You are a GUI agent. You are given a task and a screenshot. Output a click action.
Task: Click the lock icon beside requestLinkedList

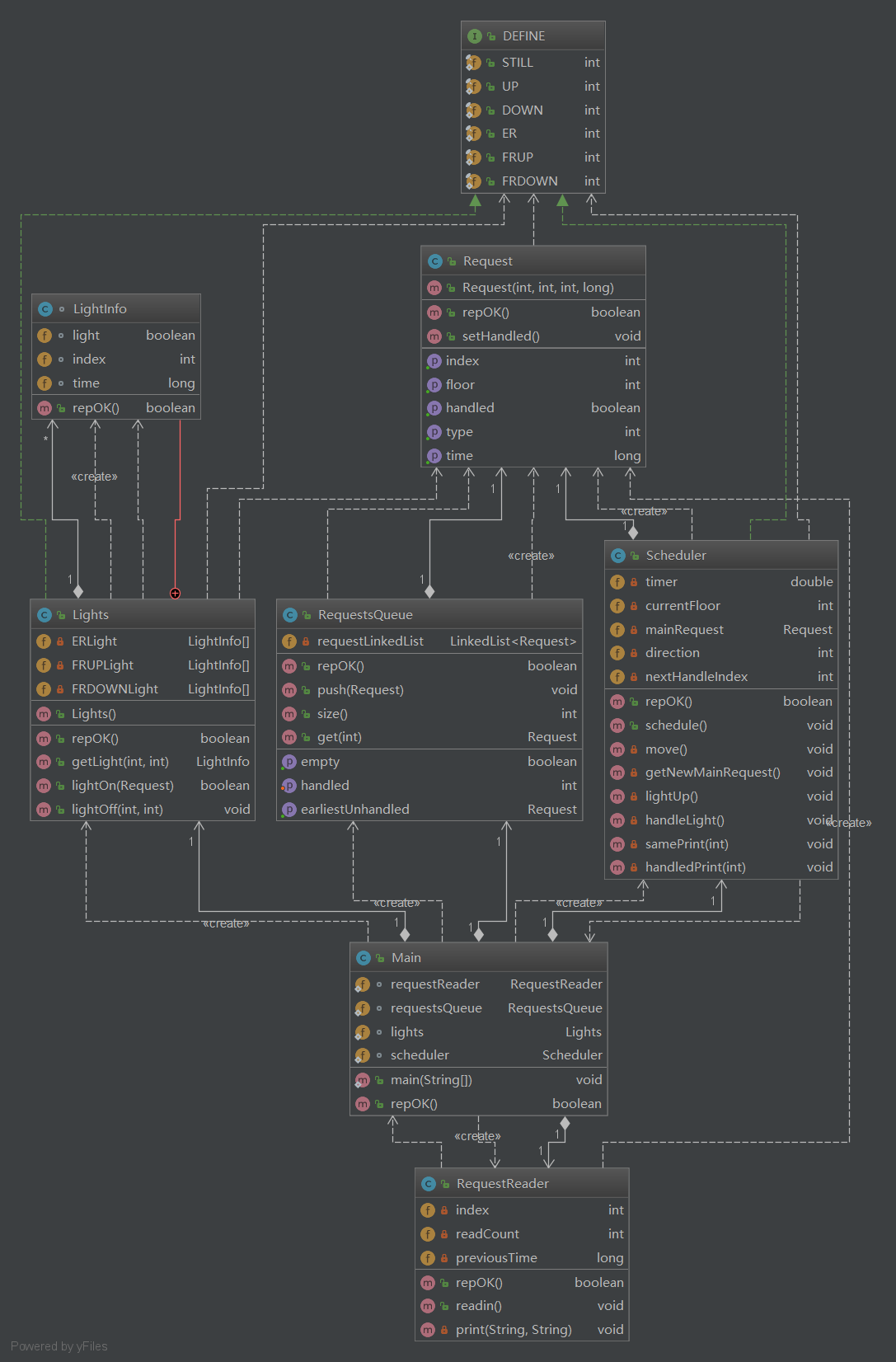tap(305, 641)
